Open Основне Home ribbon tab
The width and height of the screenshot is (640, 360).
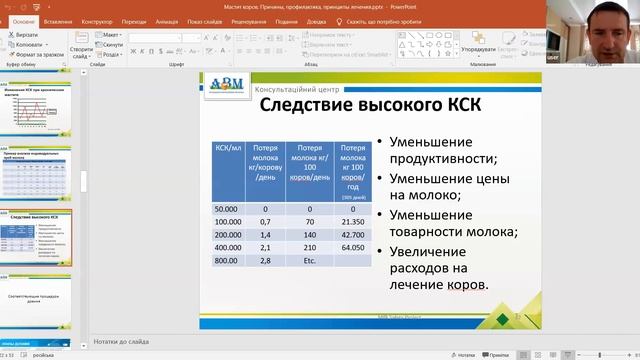coord(24,22)
